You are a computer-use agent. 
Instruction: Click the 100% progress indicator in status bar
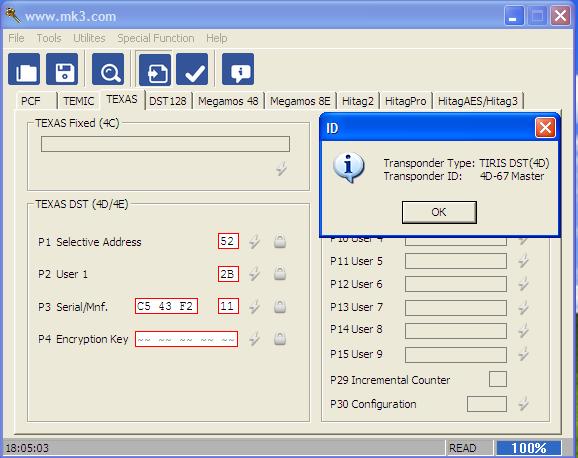[529, 448]
